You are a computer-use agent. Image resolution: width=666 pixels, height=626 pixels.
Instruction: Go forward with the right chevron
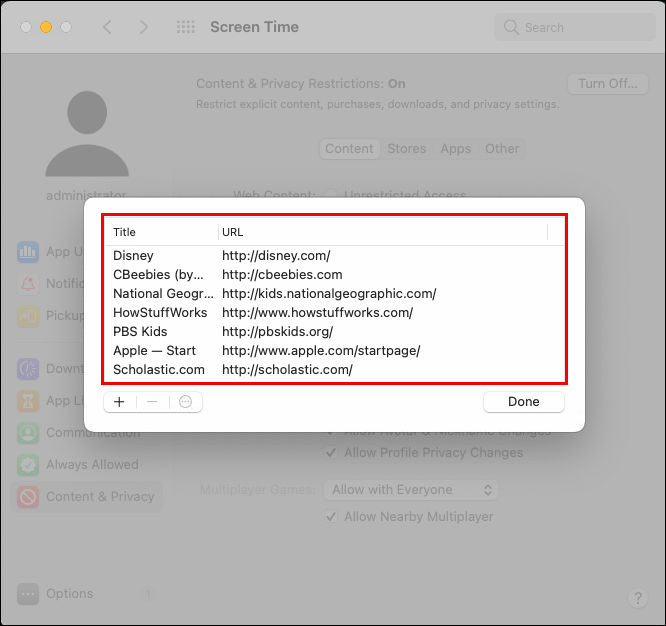[x=144, y=27]
